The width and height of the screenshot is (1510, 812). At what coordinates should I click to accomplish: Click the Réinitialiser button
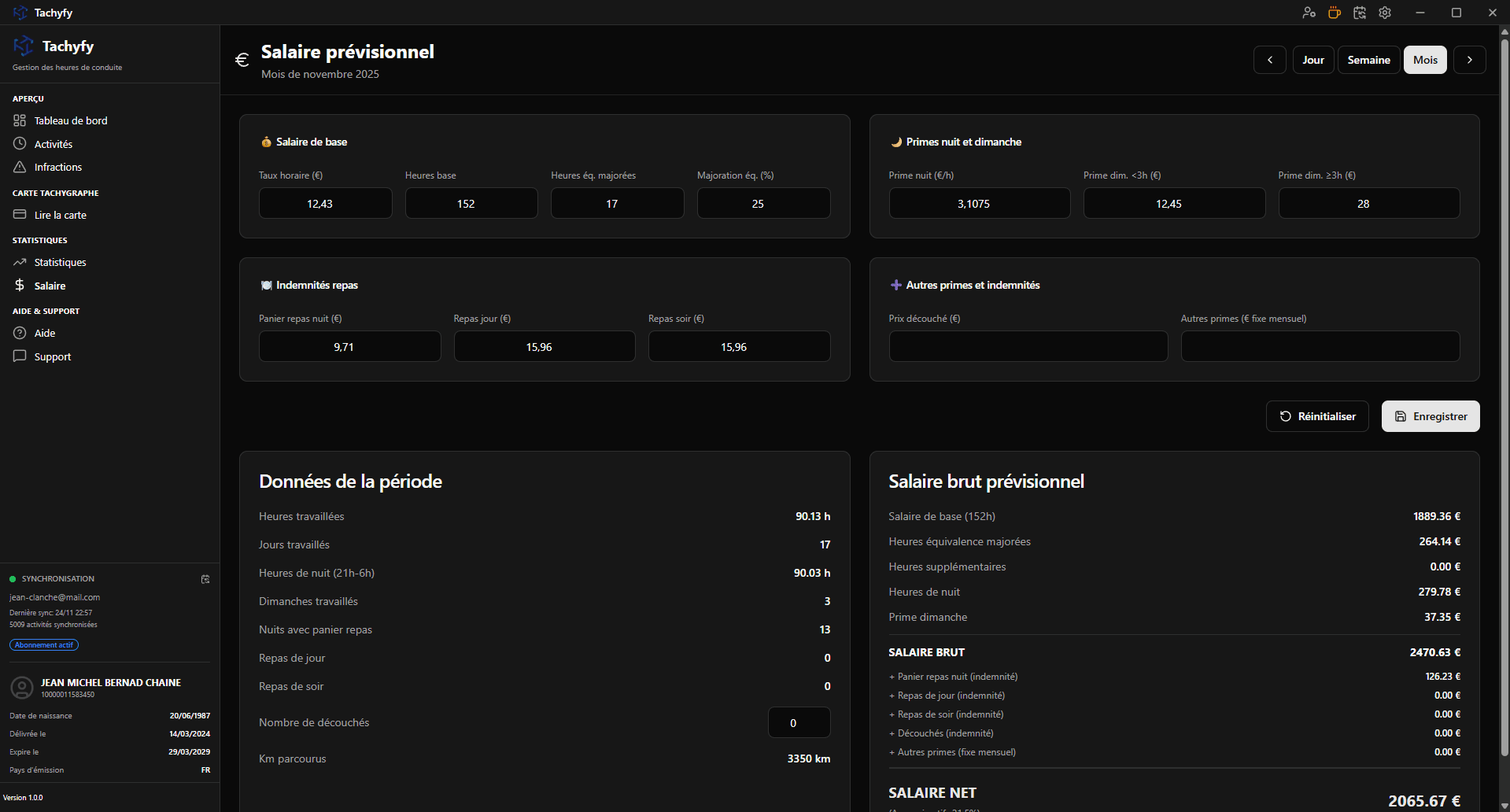pyautogui.click(x=1316, y=415)
